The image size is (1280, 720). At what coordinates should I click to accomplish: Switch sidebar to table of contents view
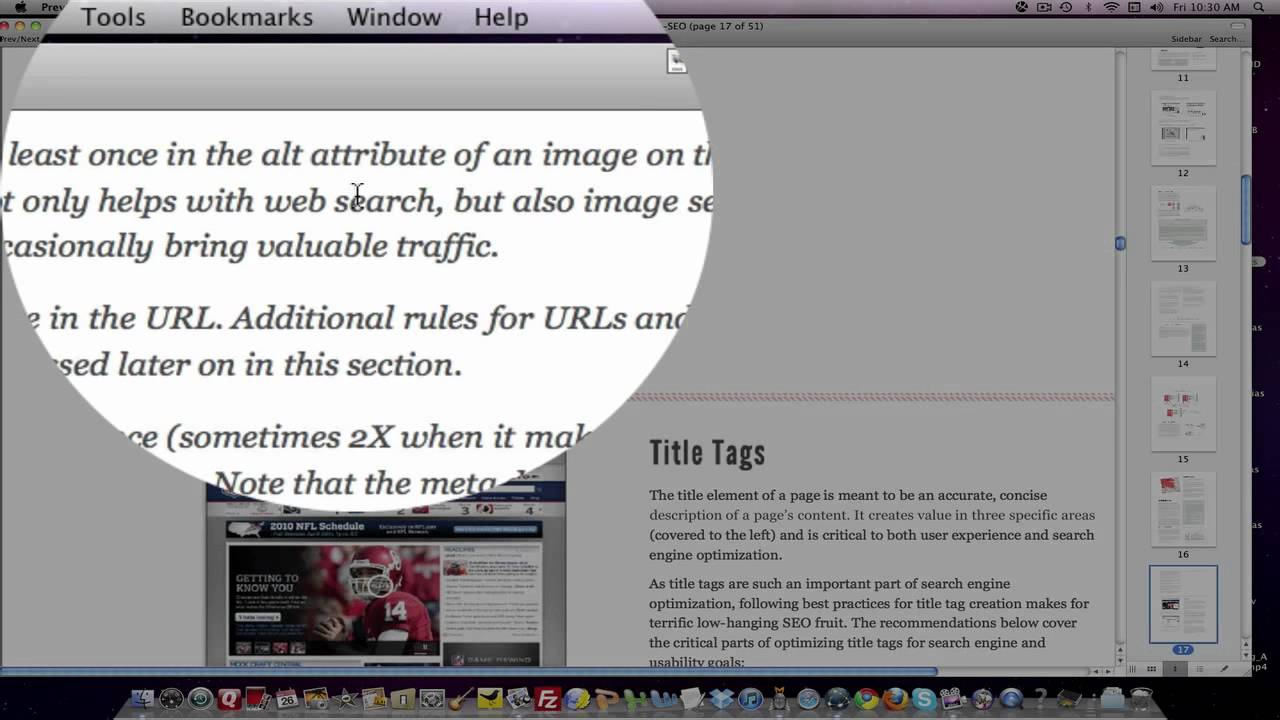click(x=1199, y=669)
